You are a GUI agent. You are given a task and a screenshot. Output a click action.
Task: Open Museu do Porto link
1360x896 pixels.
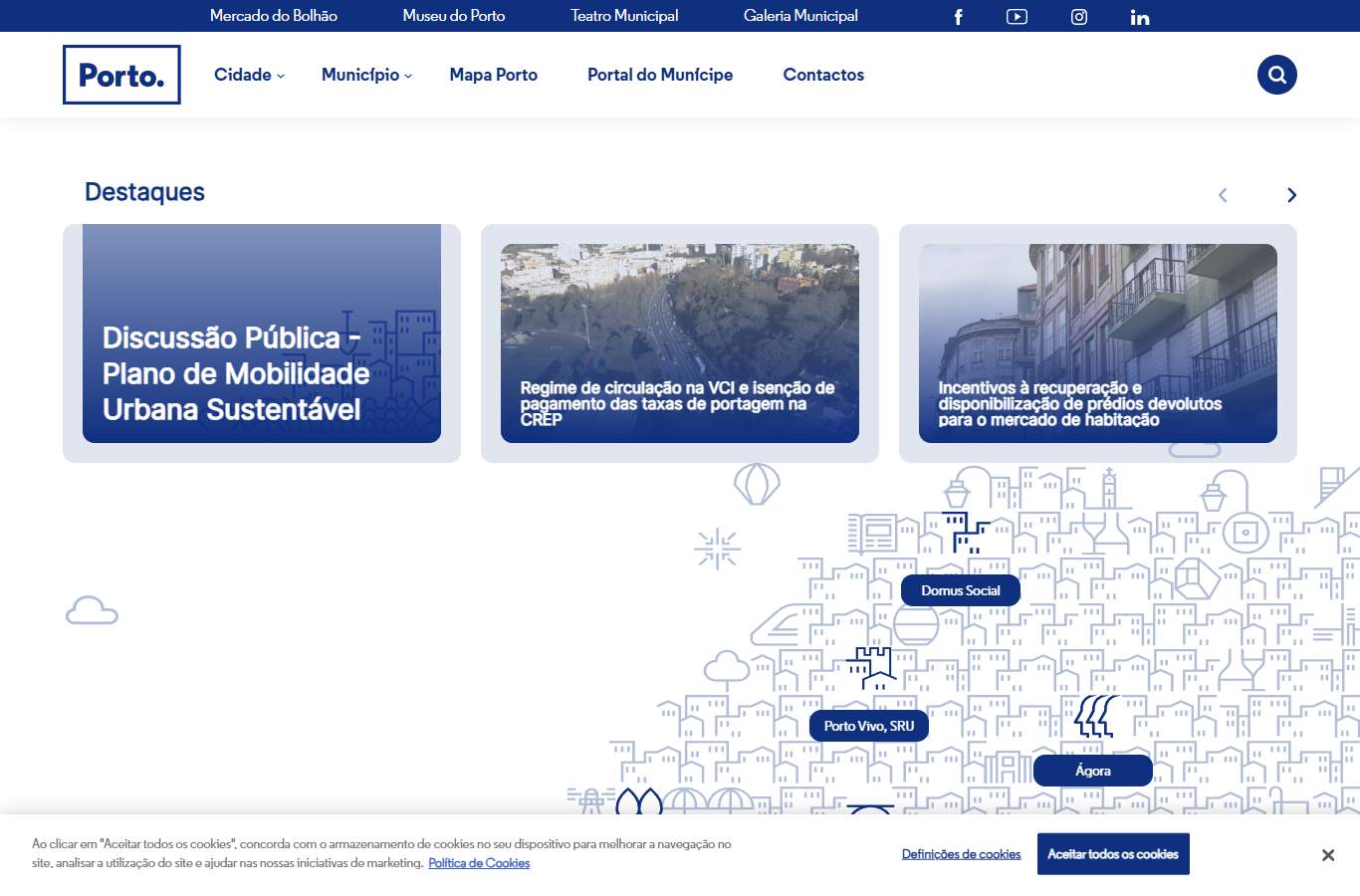[x=454, y=16]
